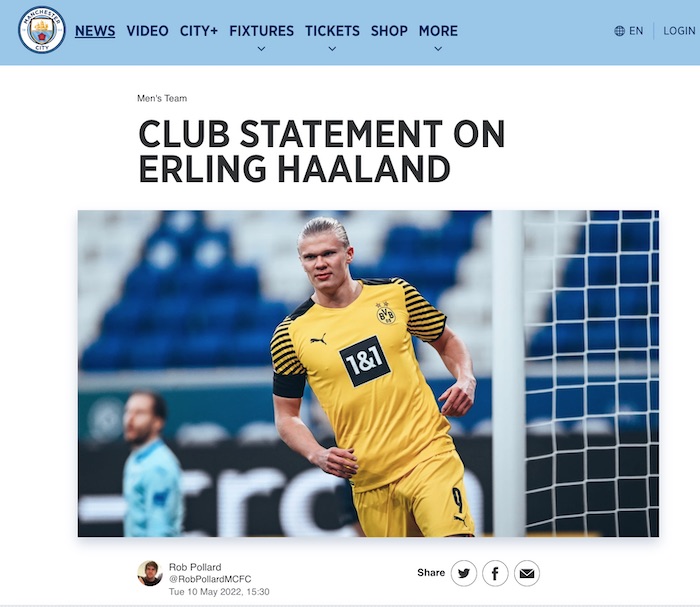Image resolution: width=700 pixels, height=607 pixels.
Task: Expand the Tickets dropdown chevron
Action: click(332, 49)
